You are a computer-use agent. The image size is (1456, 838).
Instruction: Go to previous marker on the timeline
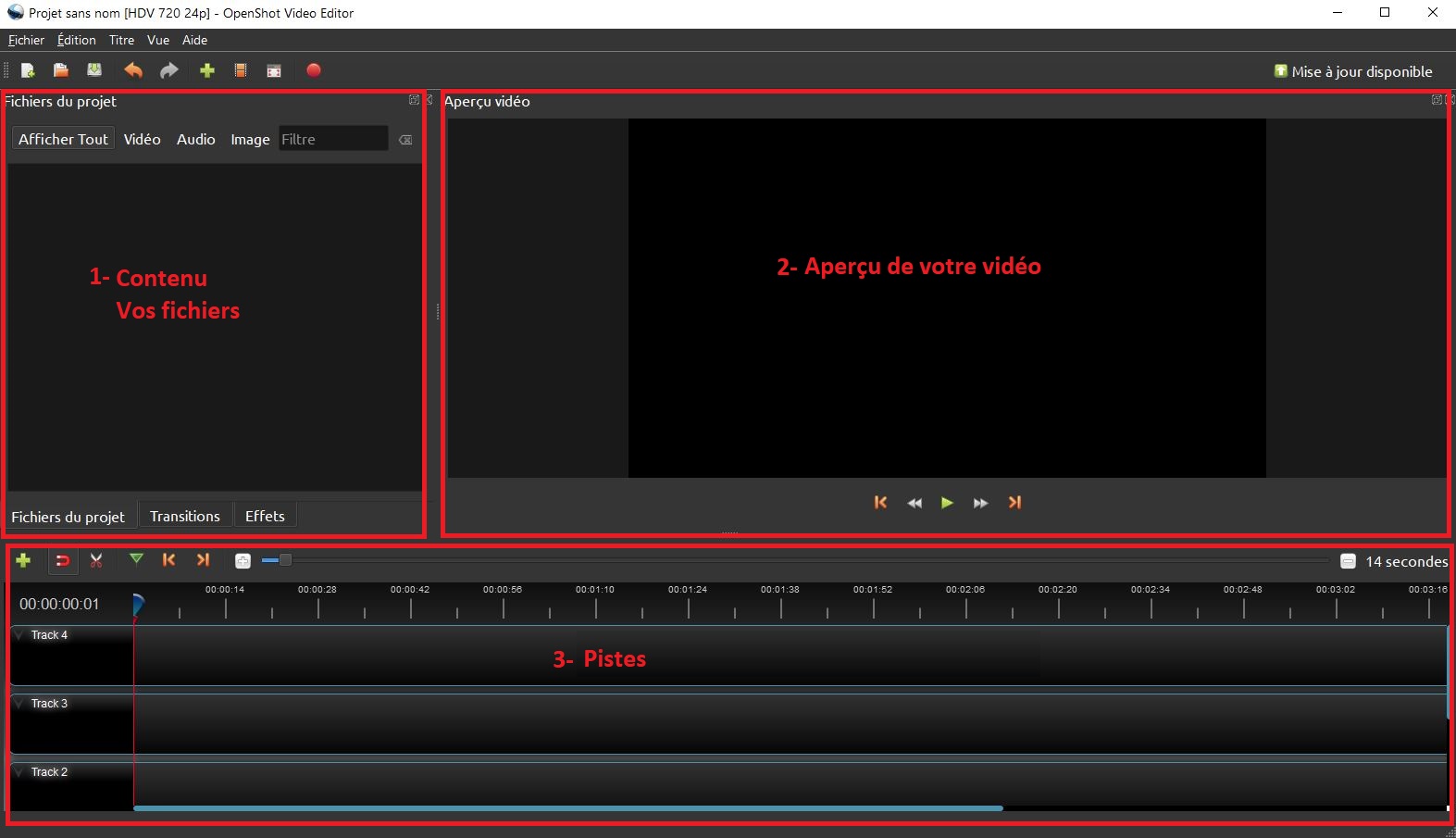click(x=168, y=559)
